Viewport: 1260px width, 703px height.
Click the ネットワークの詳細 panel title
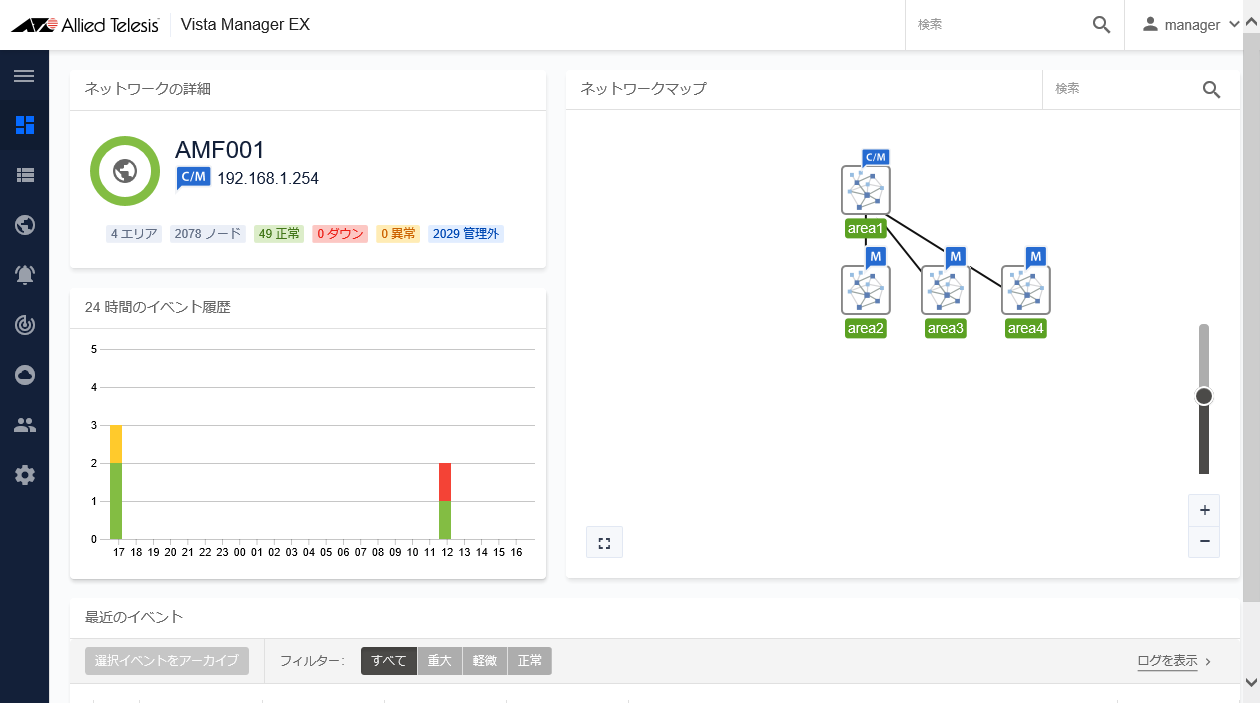pyautogui.click(x=148, y=89)
